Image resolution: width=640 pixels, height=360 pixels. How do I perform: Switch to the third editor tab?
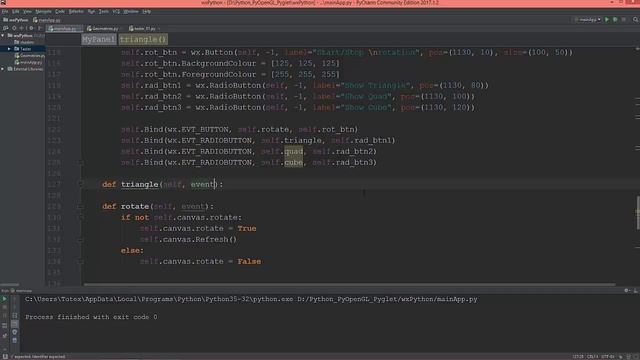coord(144,29)
